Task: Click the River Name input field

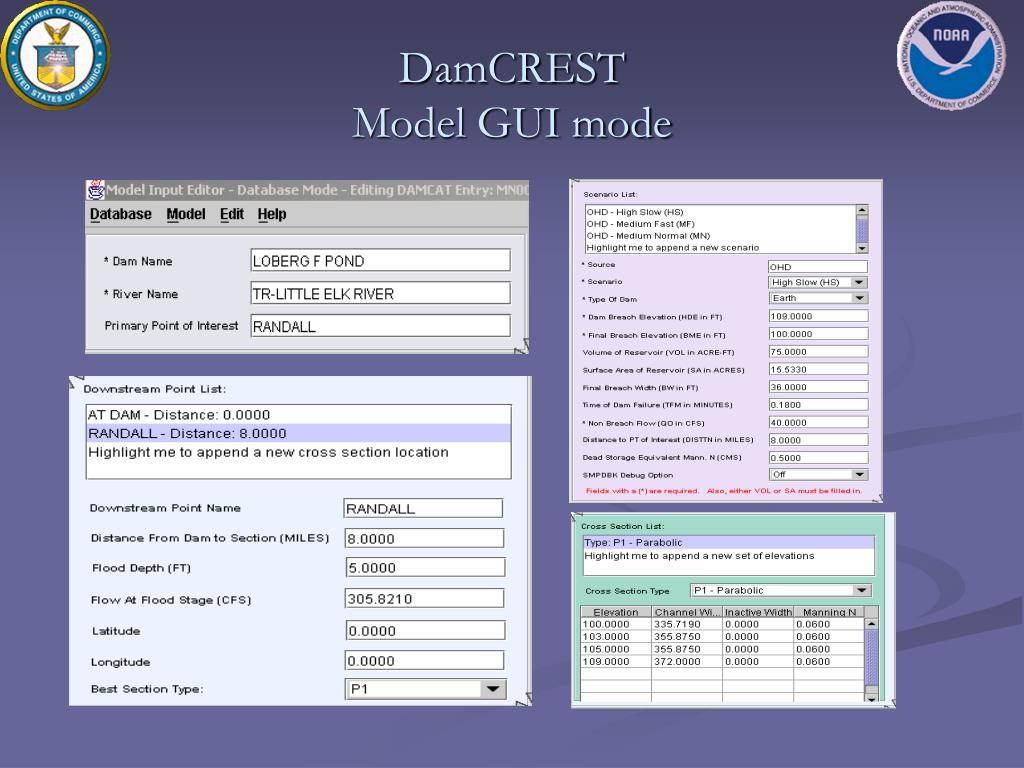Action: pos(380,293)
